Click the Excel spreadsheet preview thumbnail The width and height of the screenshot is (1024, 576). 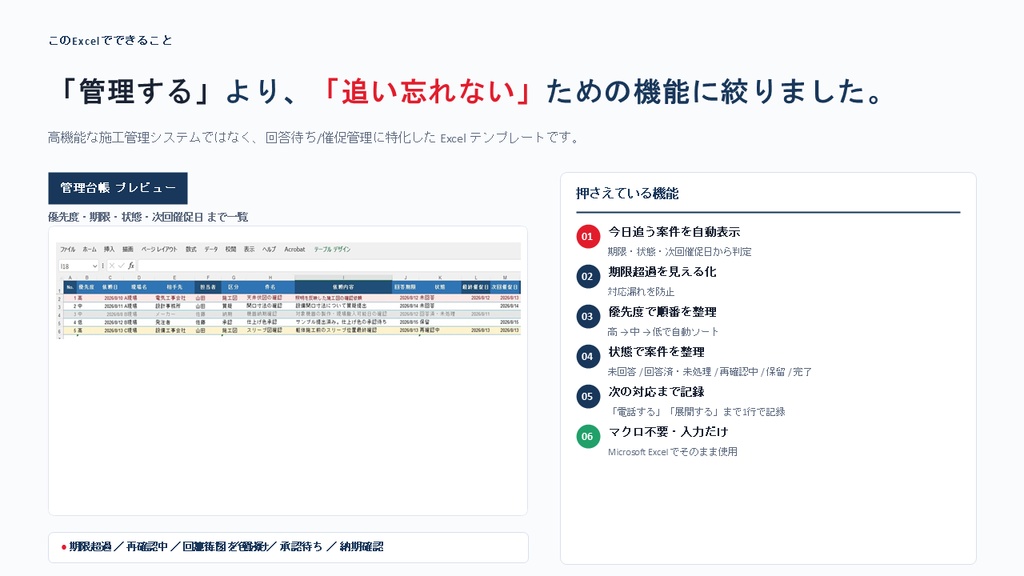288,289
